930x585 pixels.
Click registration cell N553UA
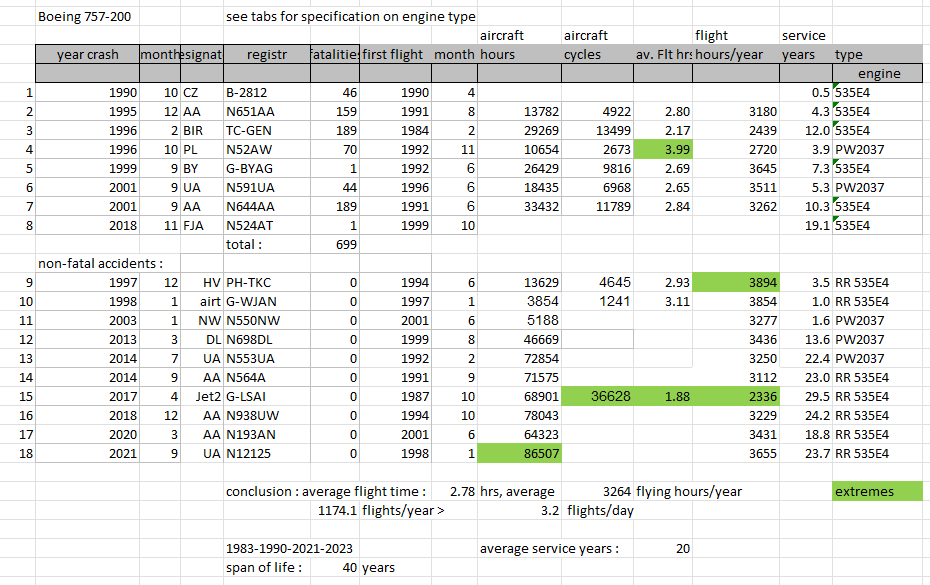(x=267, y=358)
